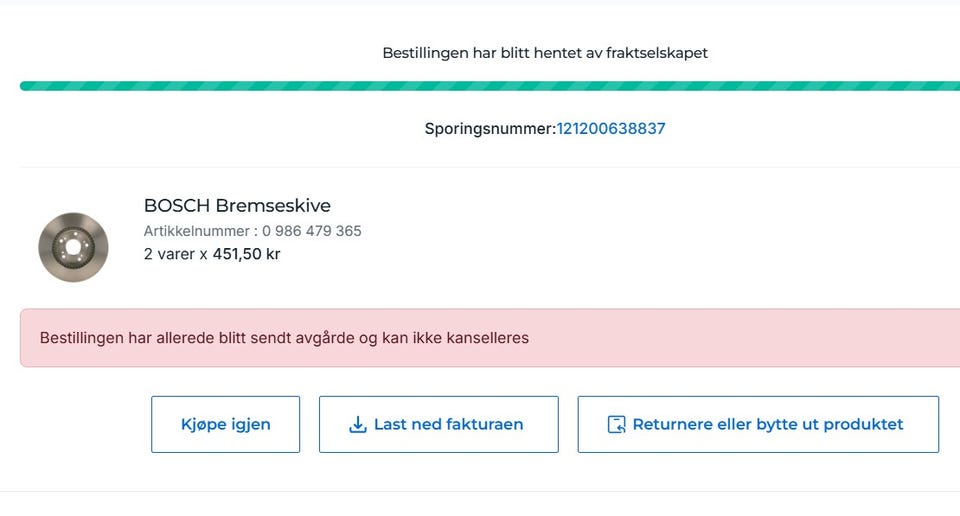The image size is (960, 516).
Task: Click the article number 0 986 479 365
Action: 312,231
